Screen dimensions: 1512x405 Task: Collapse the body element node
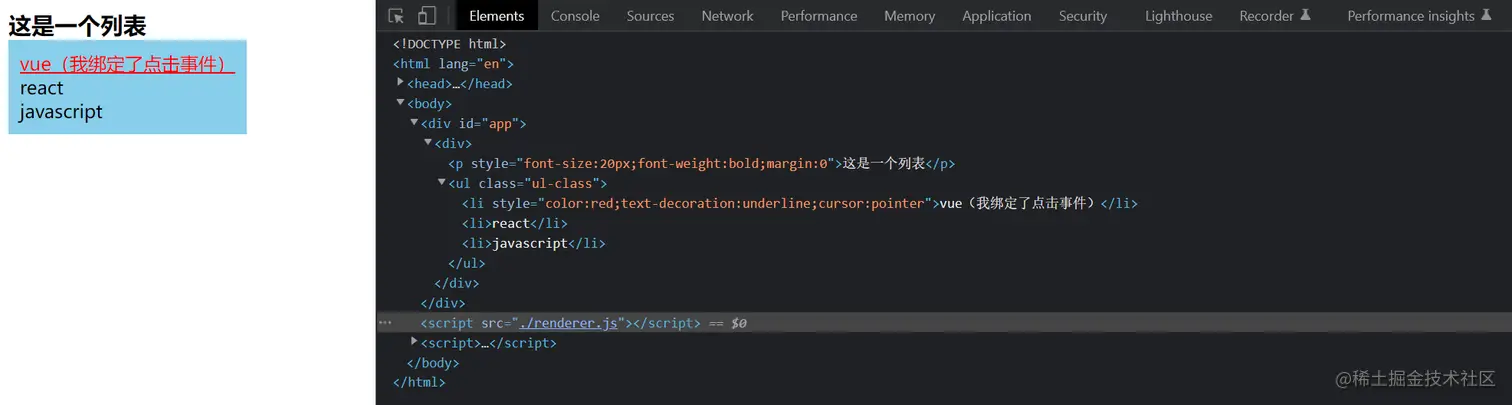coord(401,103)
